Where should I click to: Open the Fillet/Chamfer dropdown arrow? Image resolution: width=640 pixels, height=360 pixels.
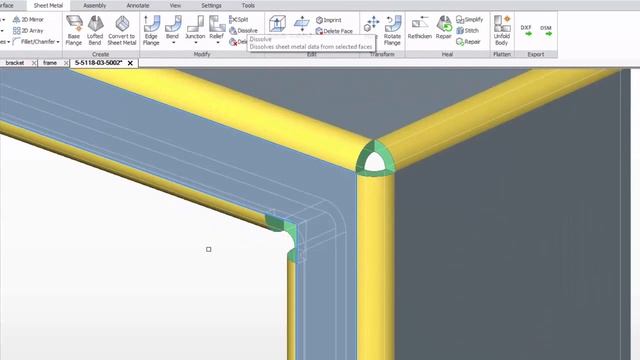(58, 42)
